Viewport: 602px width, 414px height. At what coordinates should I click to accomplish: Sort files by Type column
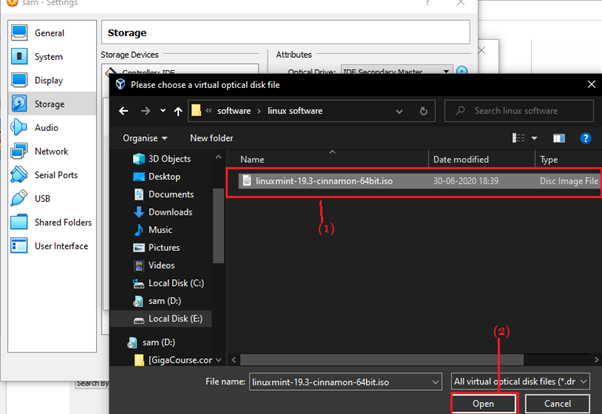pos(549,159)
